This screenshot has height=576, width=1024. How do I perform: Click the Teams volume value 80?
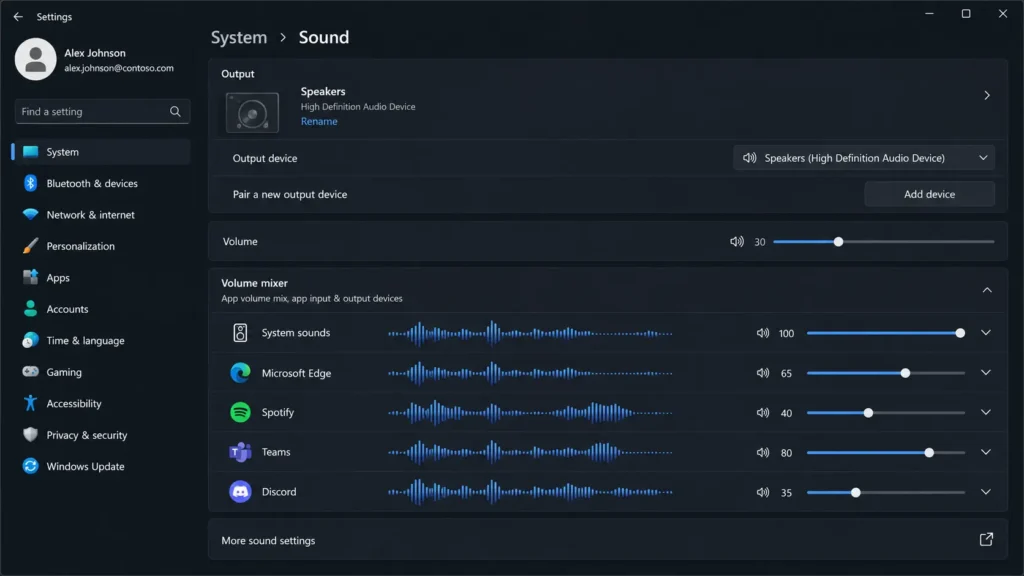786,453
